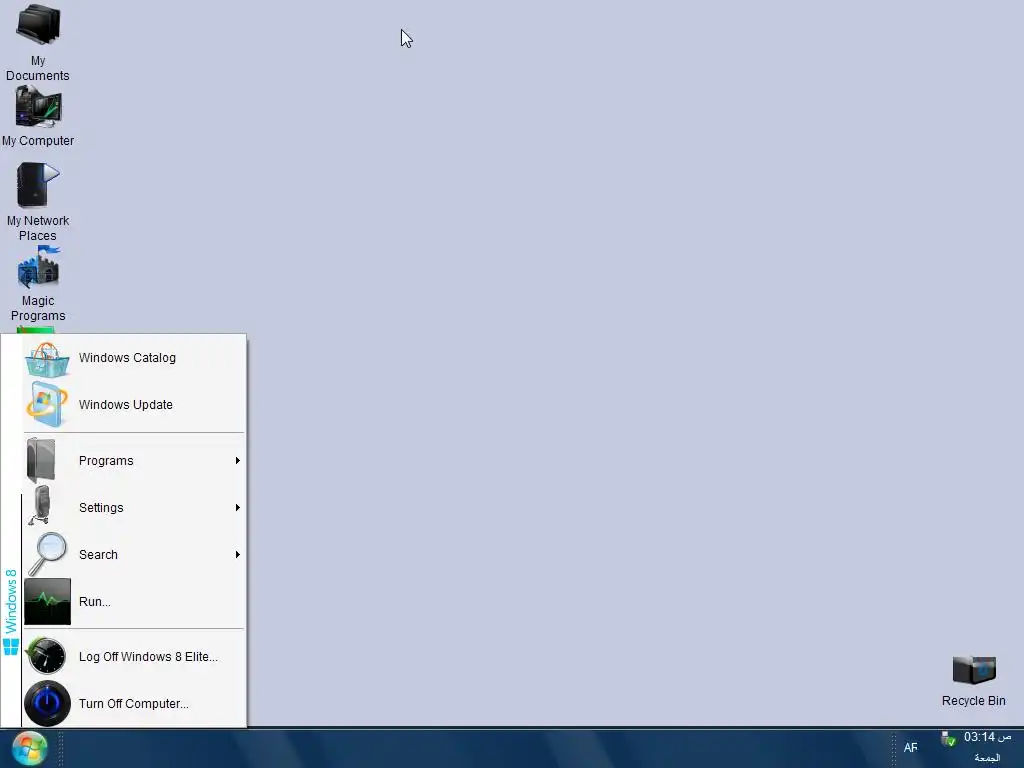Click the Windows Update icon

[47, 405]
